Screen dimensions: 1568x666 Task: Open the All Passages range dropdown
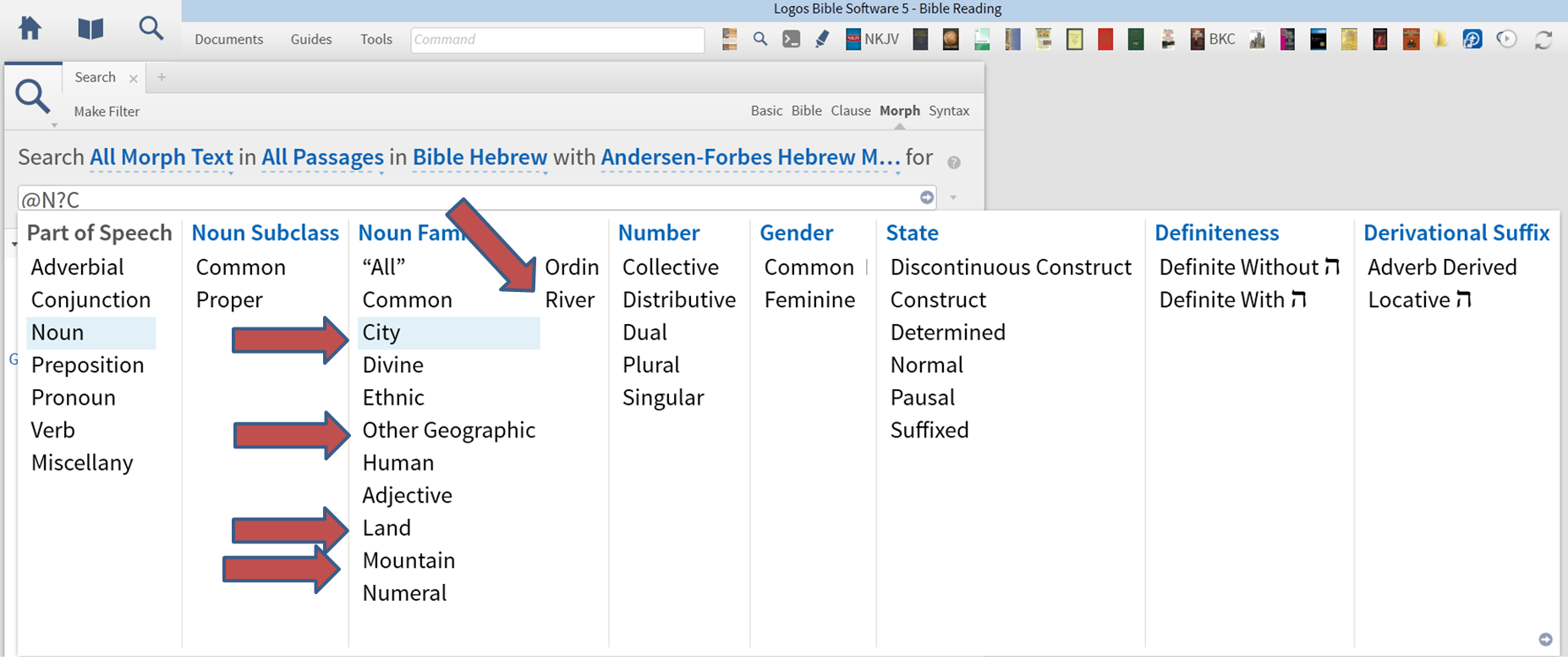click(x=322, y=157)
